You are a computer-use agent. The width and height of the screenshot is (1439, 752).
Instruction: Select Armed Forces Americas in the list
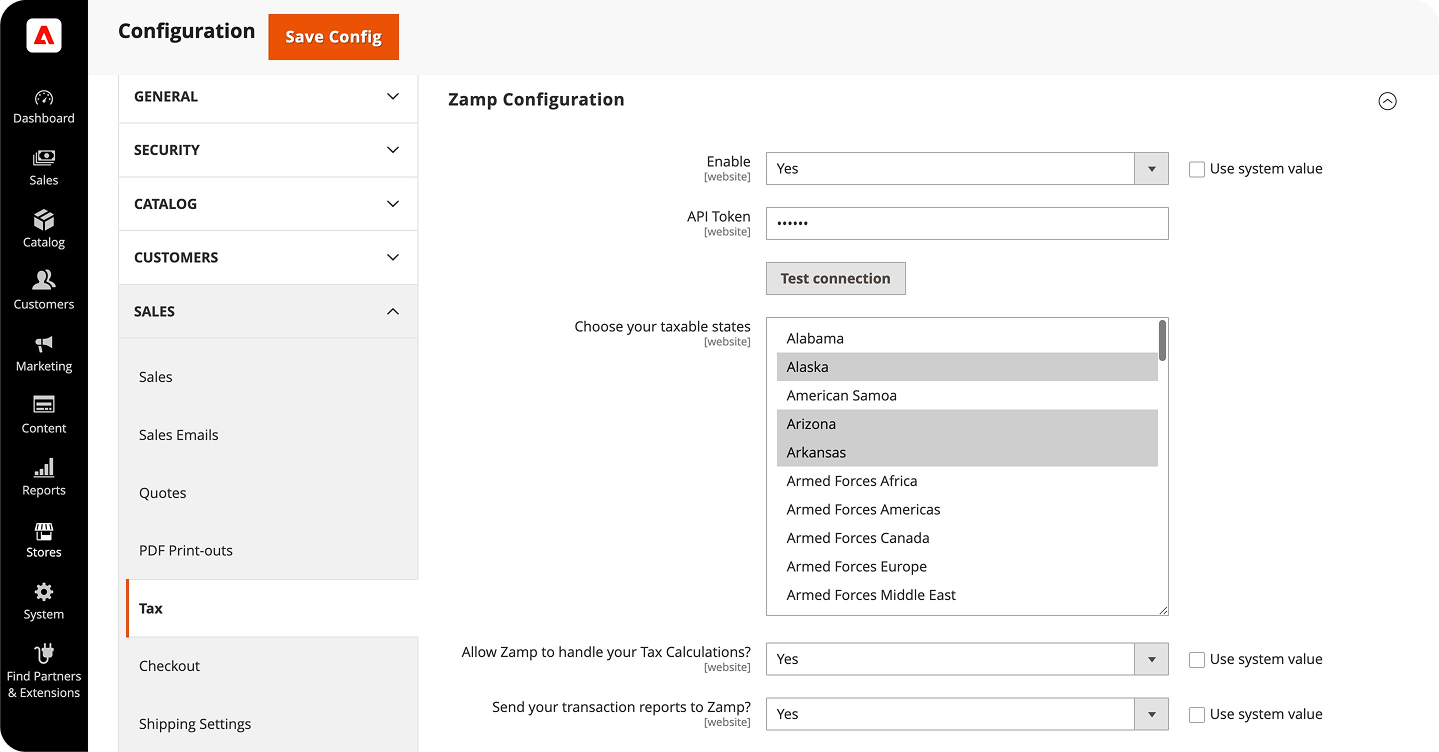pos(967,510)
